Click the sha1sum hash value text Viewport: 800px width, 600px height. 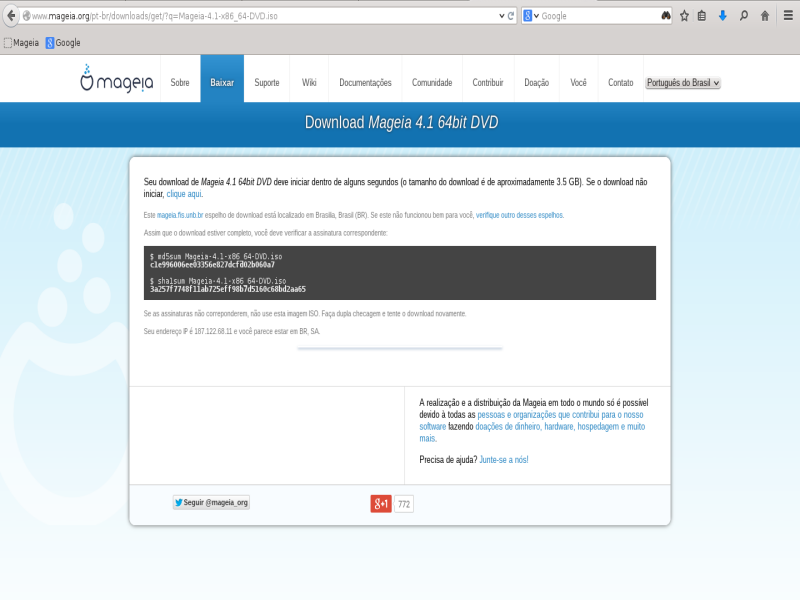tap(228, 289)
